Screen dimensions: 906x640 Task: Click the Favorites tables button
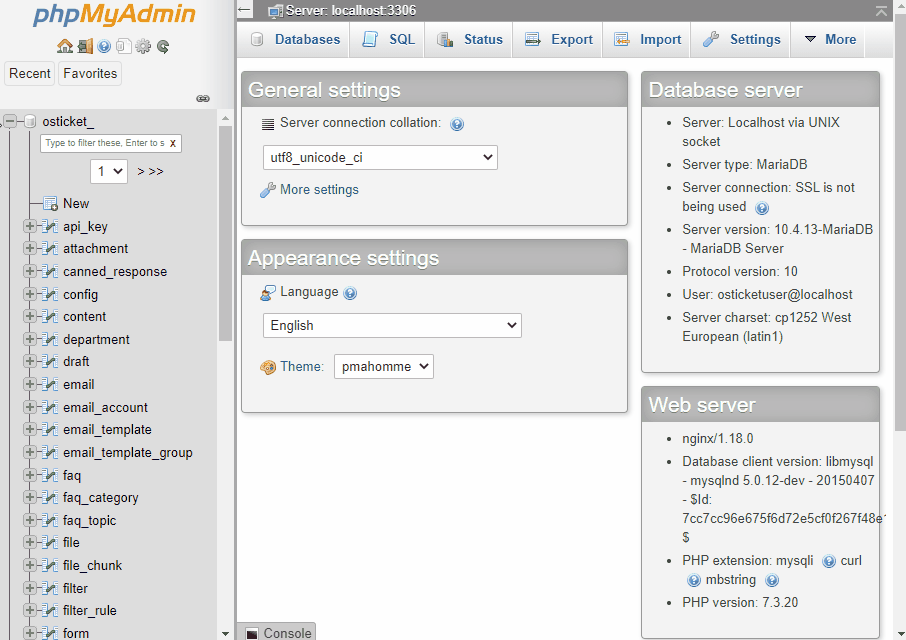(90, 73)
